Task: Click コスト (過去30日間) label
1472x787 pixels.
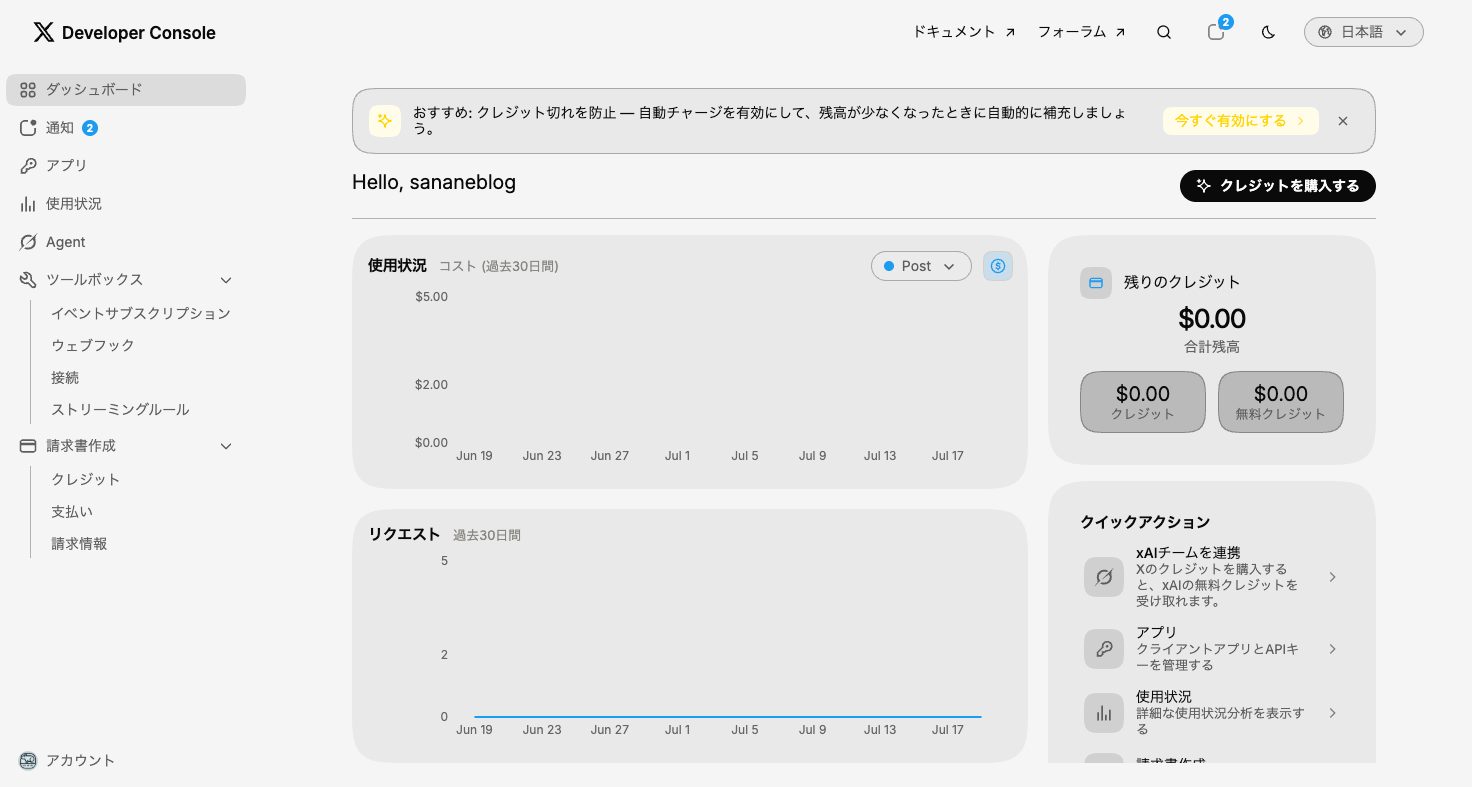Action: pos(499,266)
